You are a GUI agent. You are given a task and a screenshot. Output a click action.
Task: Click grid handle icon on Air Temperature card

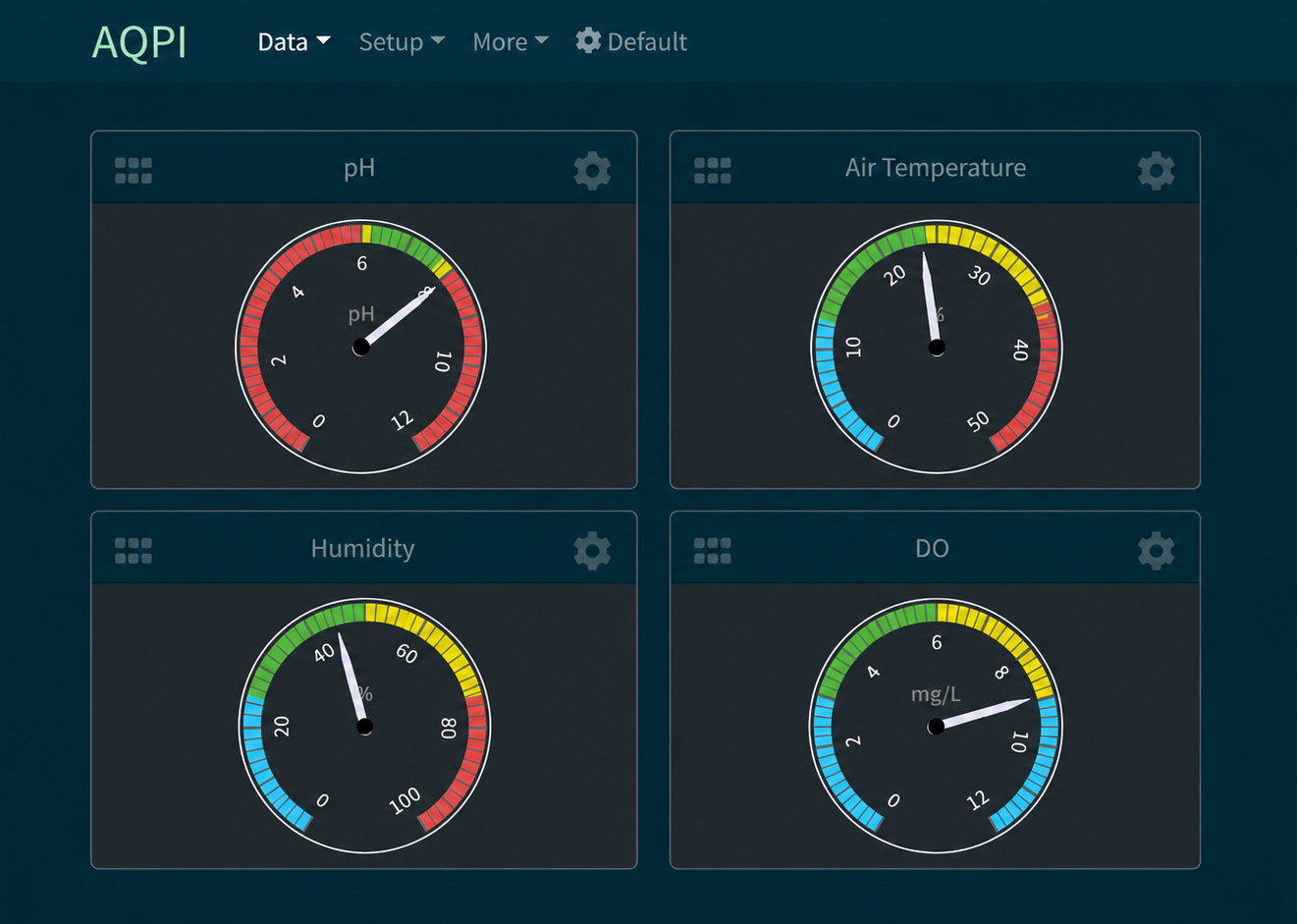713,171
